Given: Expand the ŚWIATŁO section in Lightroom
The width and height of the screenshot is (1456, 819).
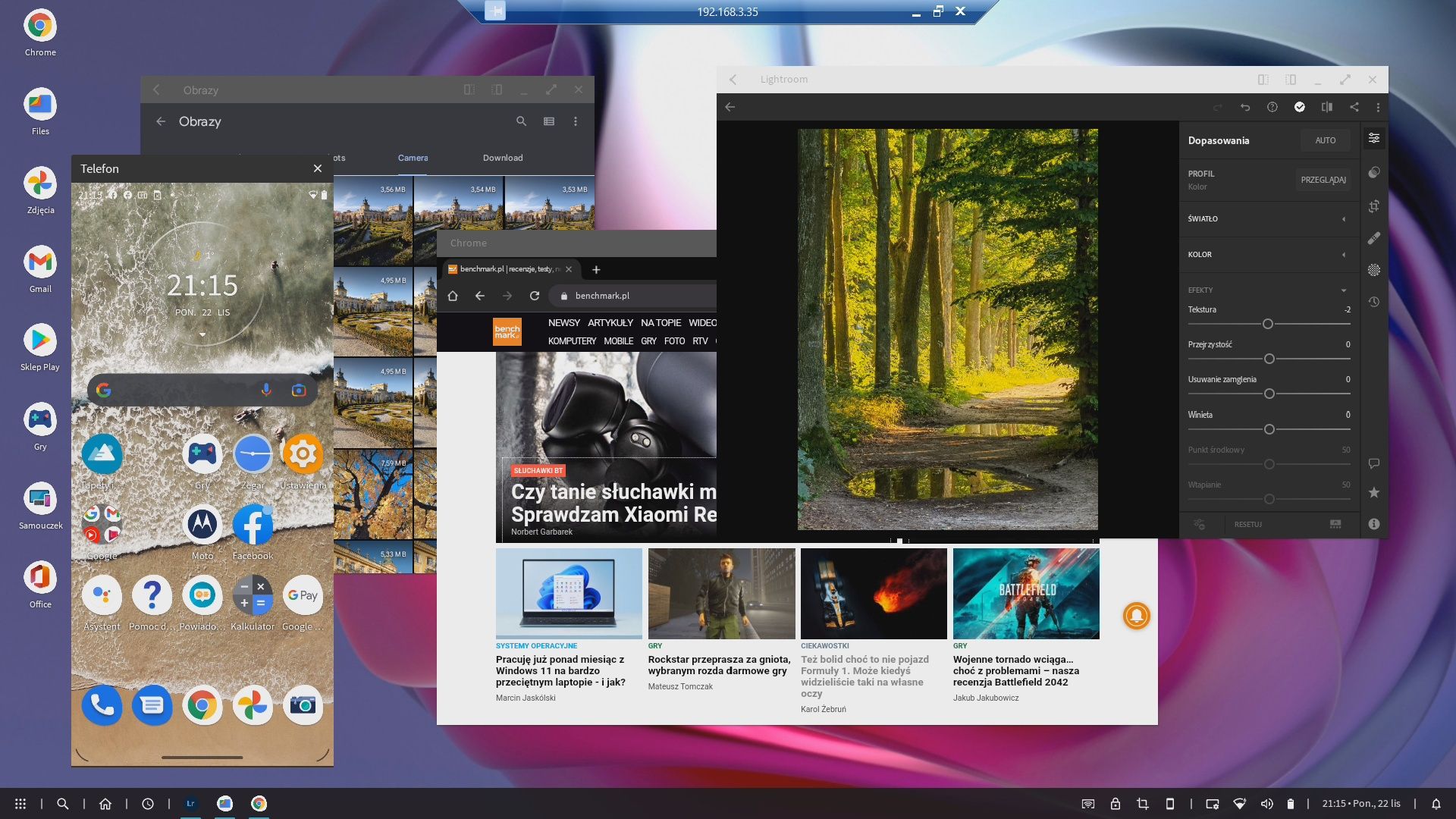Looking at the screenshot, I should pos(1269,219).
